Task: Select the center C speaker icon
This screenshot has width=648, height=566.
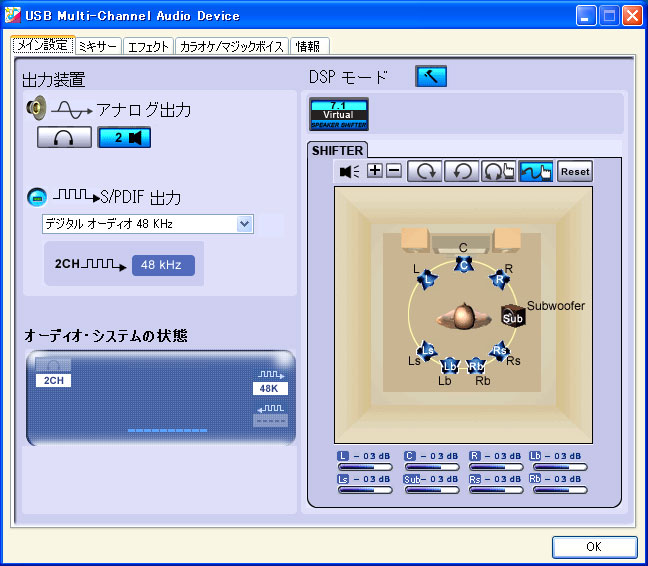Action: pos(463,264)
